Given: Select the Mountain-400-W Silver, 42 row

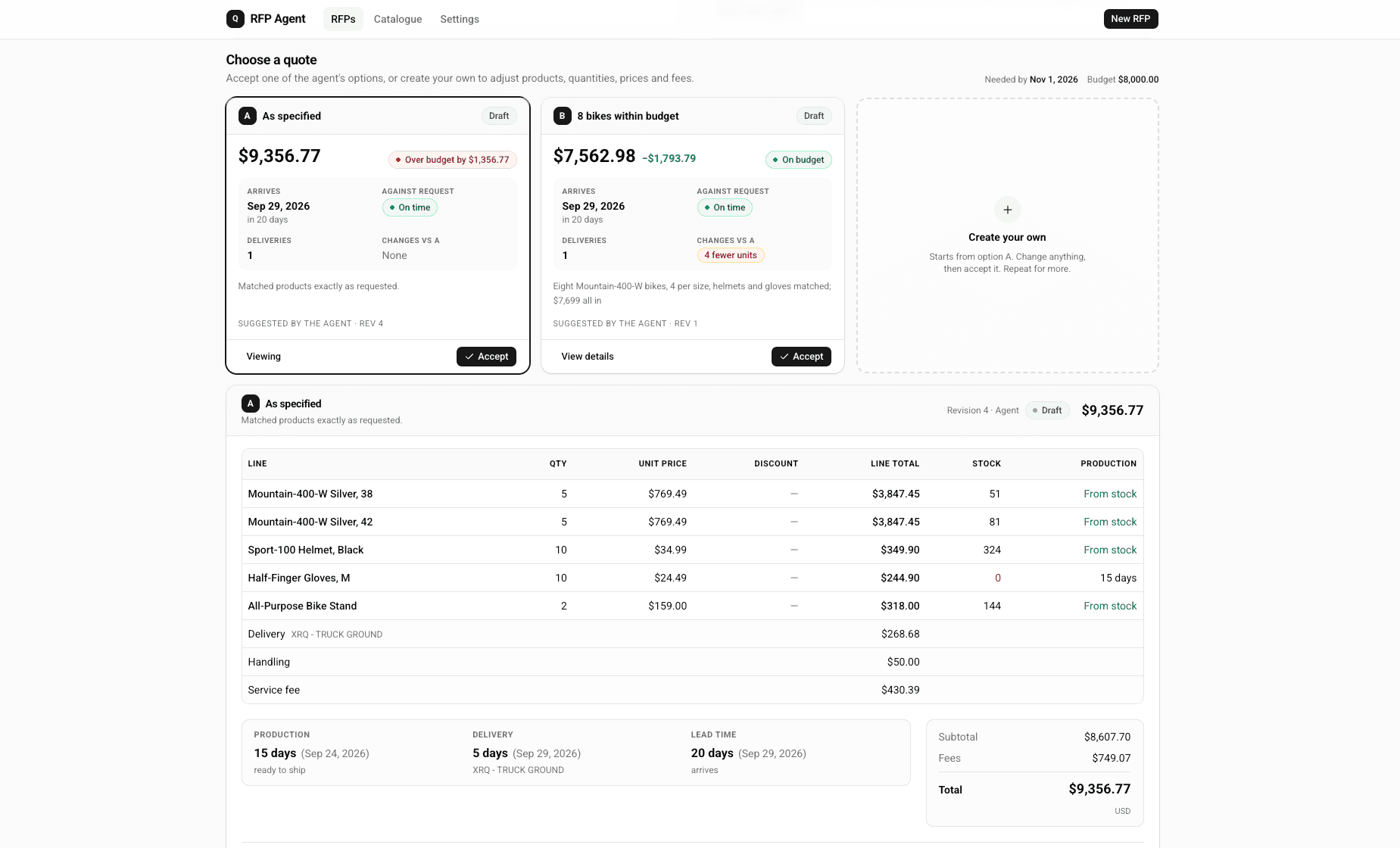Looking at the screenshot, I should [692, 522].
